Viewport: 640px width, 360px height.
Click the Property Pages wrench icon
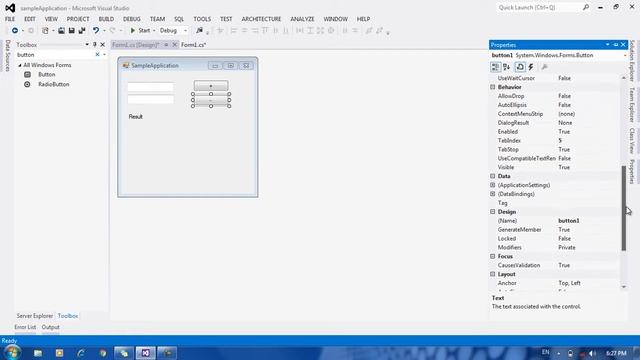[x=544, y=67]
